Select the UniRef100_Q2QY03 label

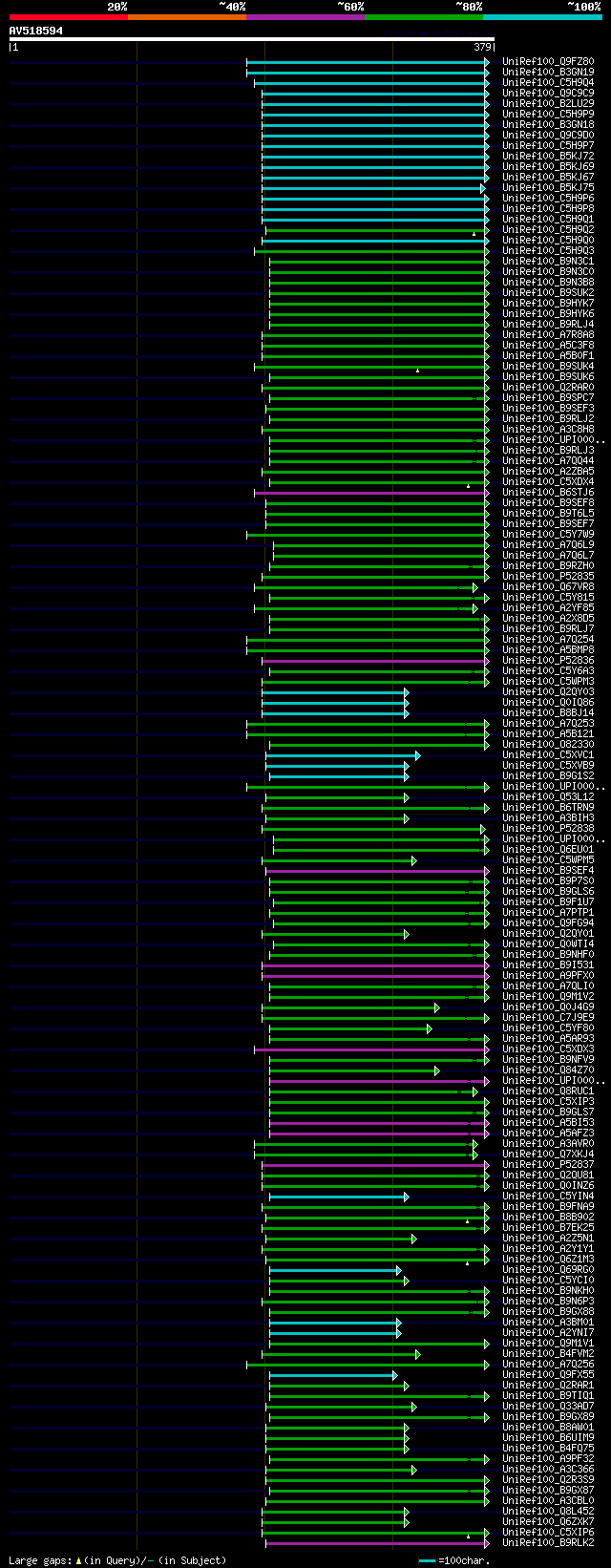pos(548,692)
